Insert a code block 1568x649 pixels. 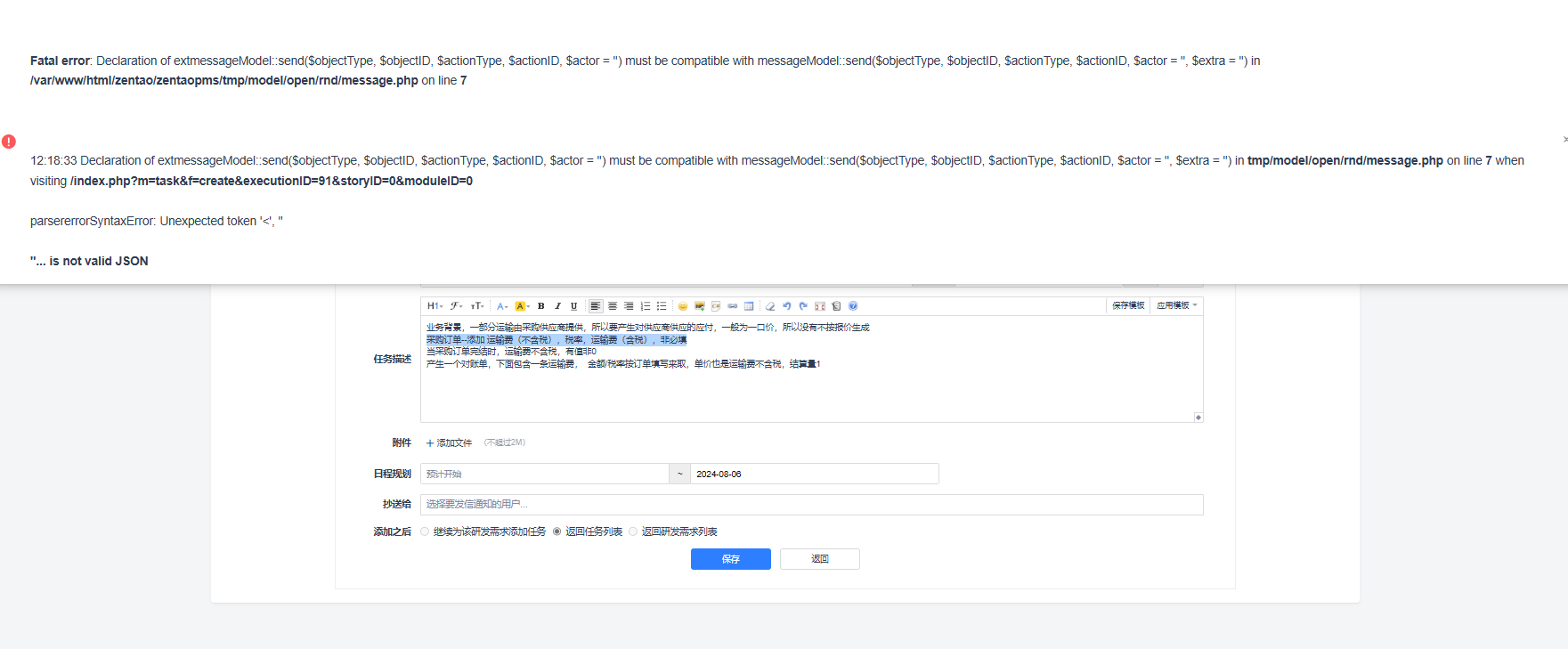coord(716,306)
